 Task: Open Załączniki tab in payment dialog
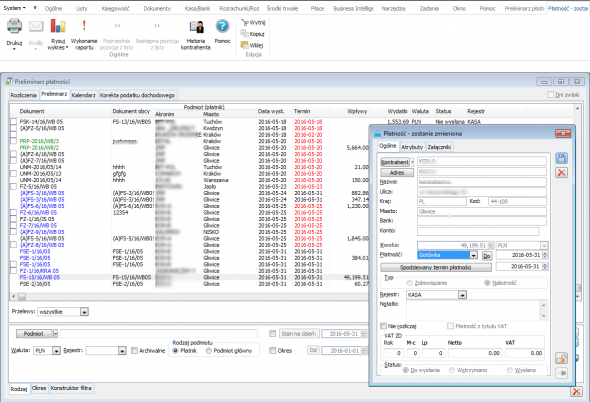(x=439, y=147)
